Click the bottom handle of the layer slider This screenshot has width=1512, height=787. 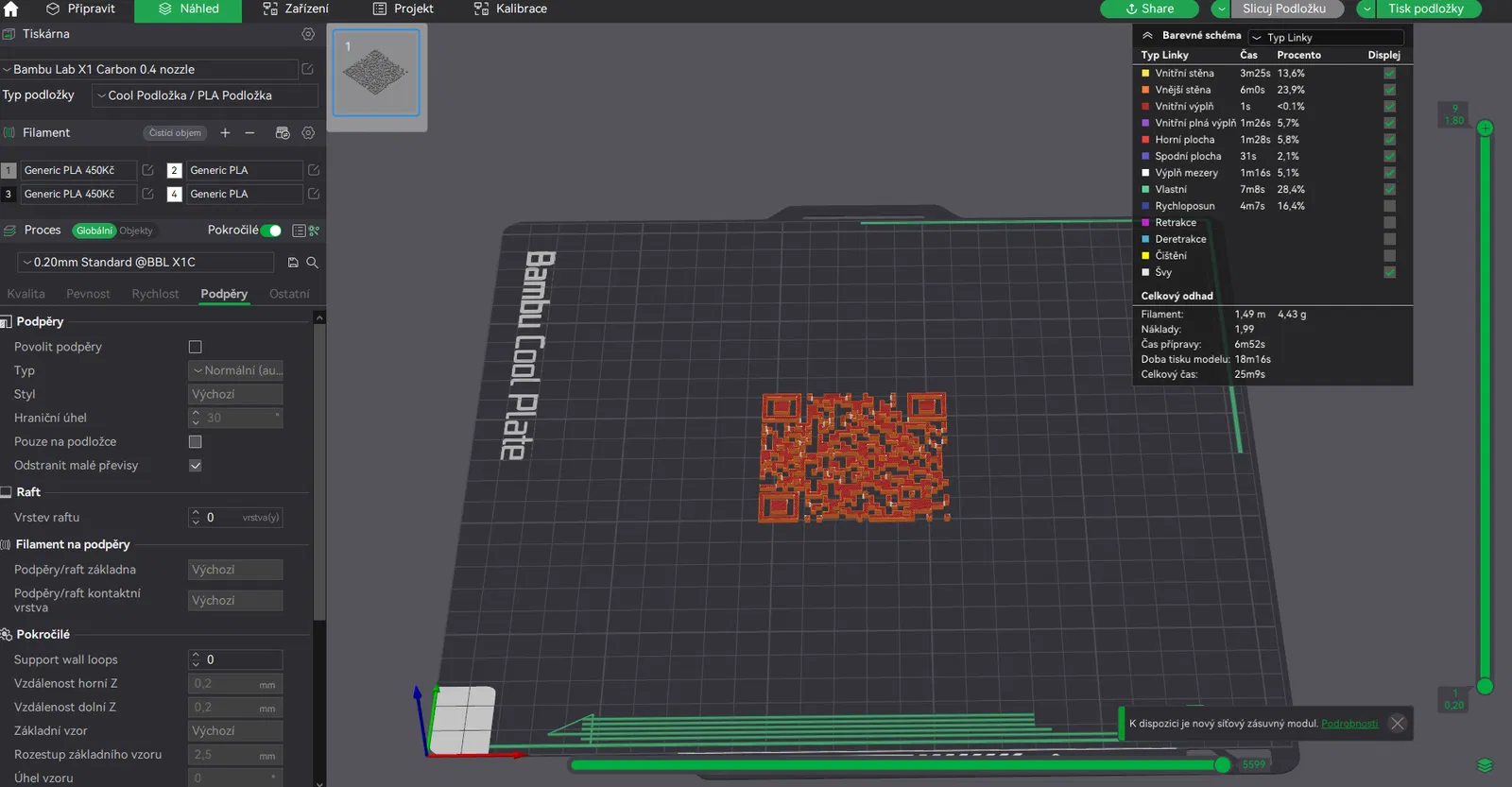(x=1485, y=686)
